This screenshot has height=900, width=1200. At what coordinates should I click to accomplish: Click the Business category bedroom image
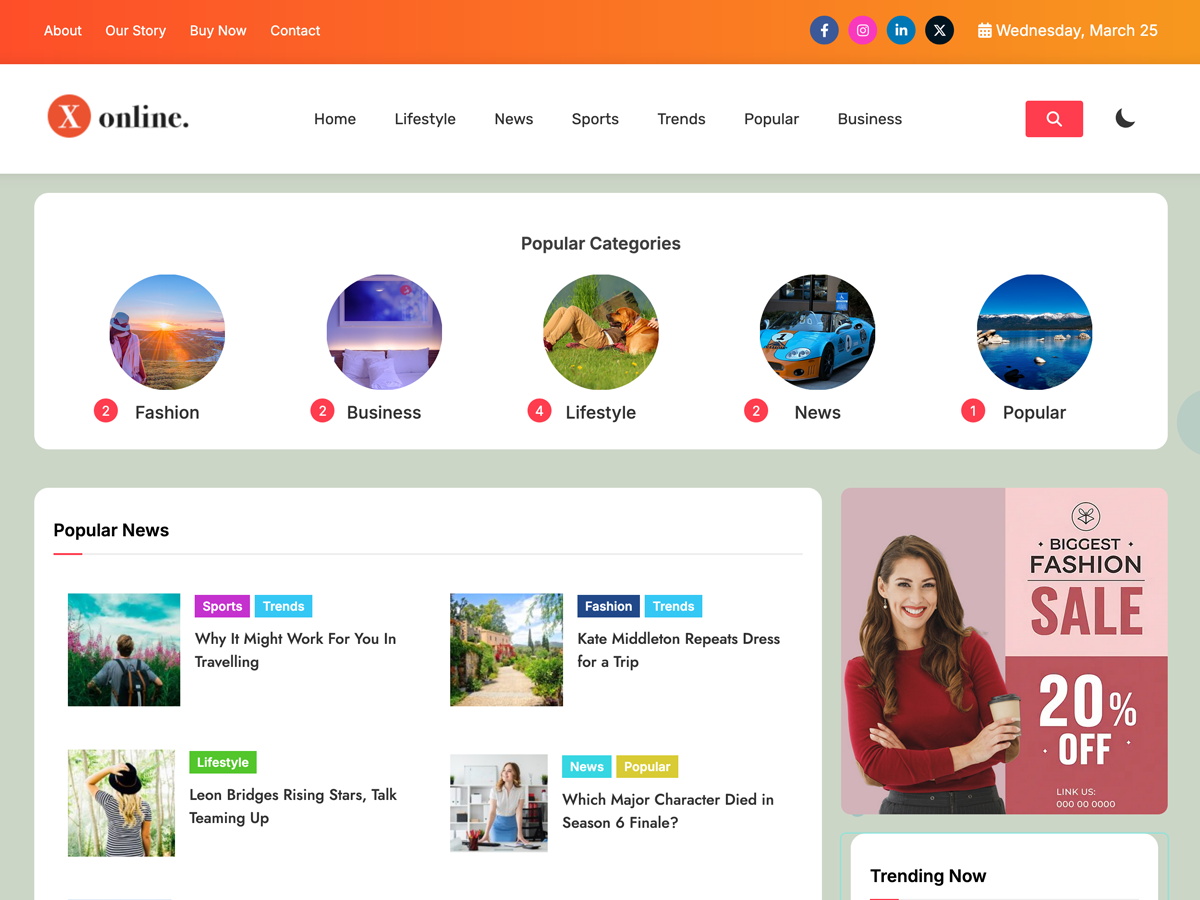coord(384,332)
